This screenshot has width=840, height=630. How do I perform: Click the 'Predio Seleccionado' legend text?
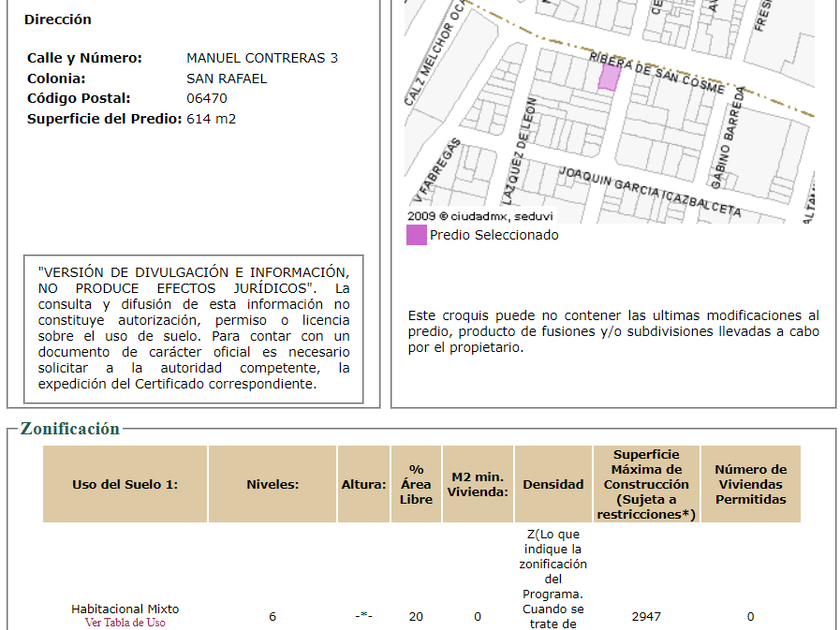click(494, 235)
